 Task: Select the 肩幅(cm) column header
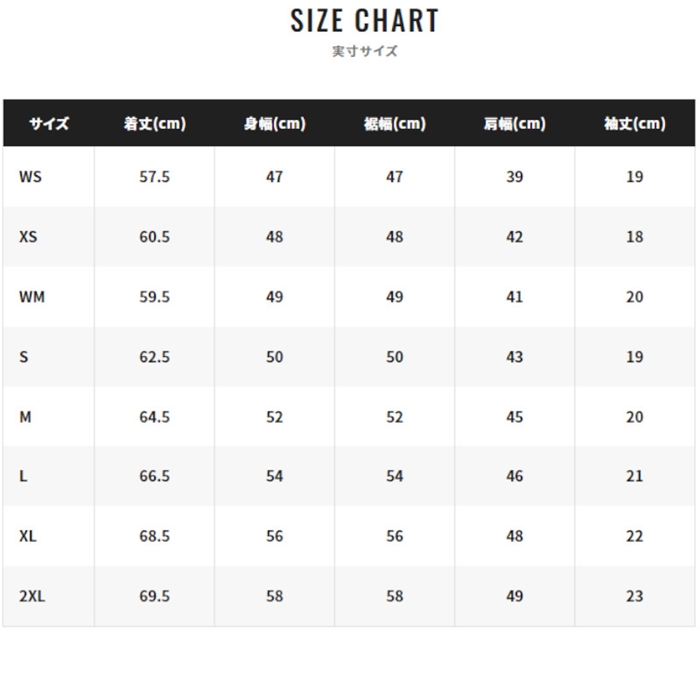515,124
